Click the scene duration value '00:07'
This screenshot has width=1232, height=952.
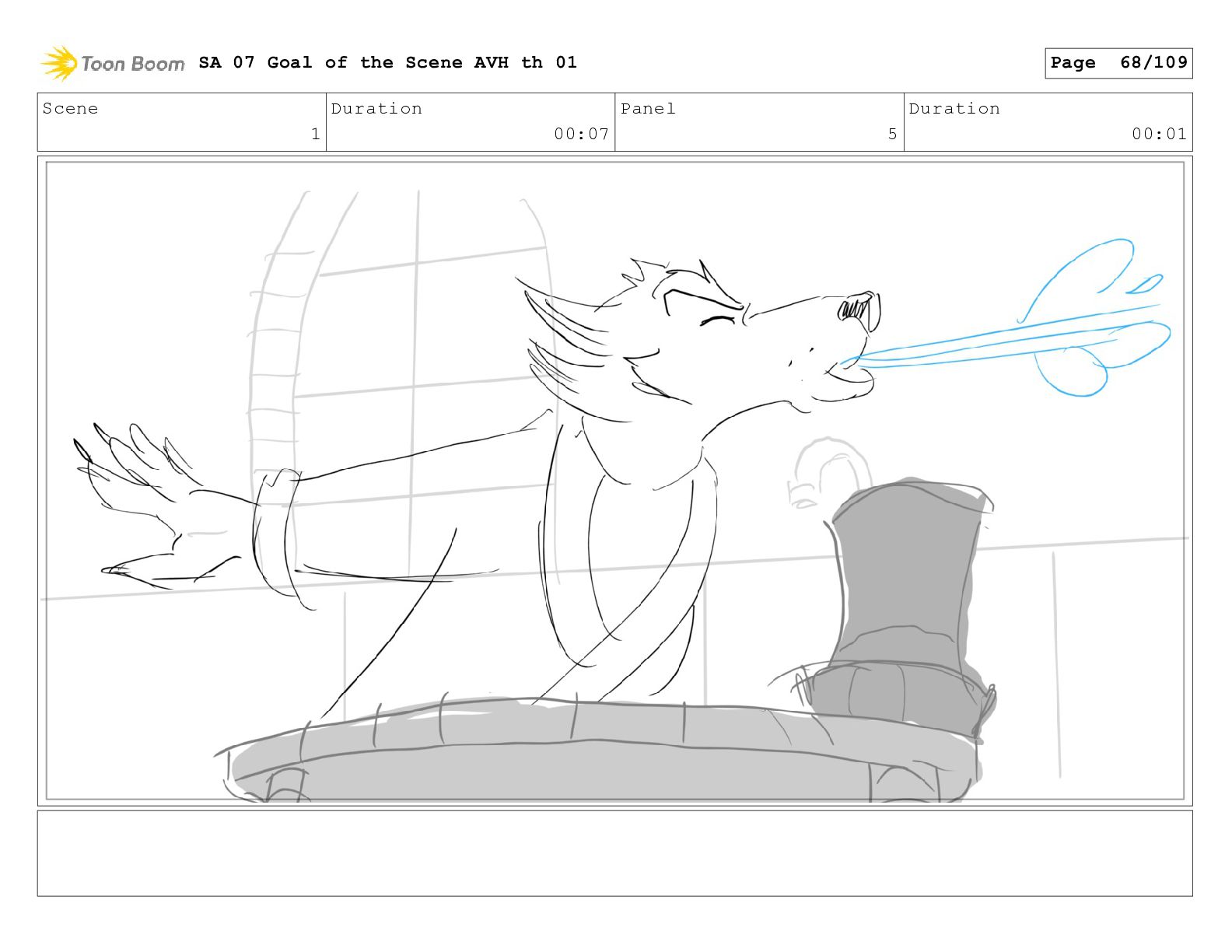(581, 134)
